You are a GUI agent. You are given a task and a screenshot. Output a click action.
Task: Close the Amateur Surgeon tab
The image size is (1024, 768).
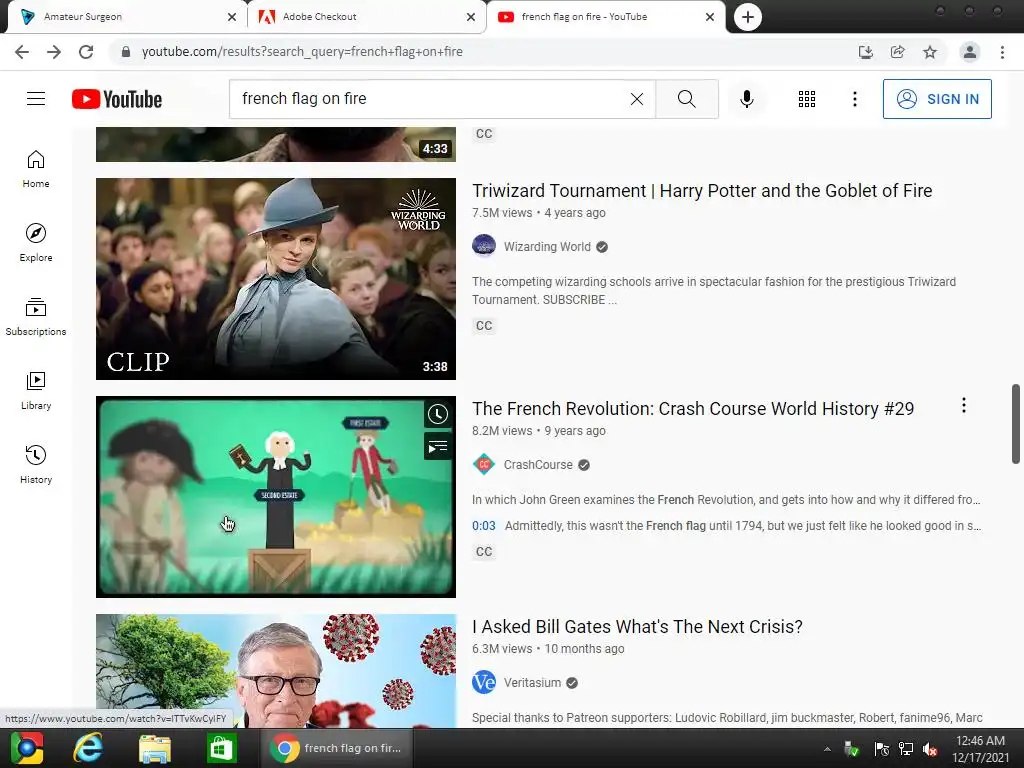click(x=232, y=17)
